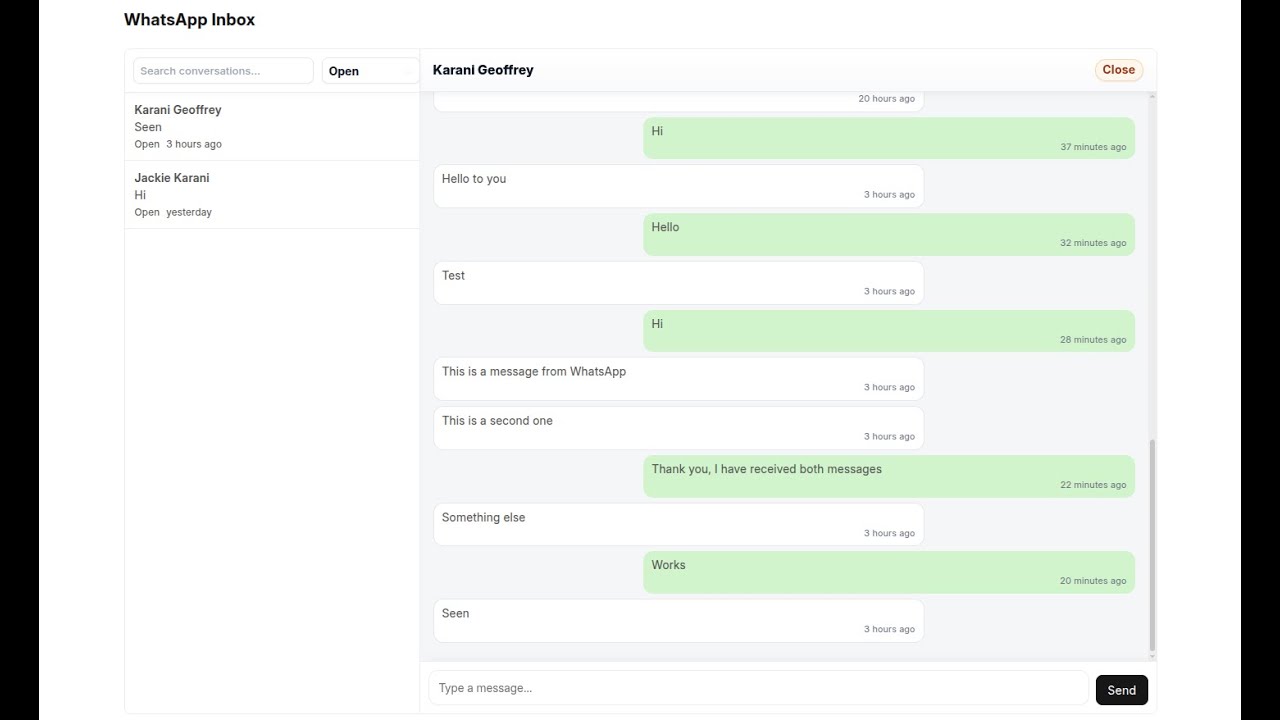Open the Jackie Karani conversation
Viewport: 1280px width, 720px height.
(271, 194)
